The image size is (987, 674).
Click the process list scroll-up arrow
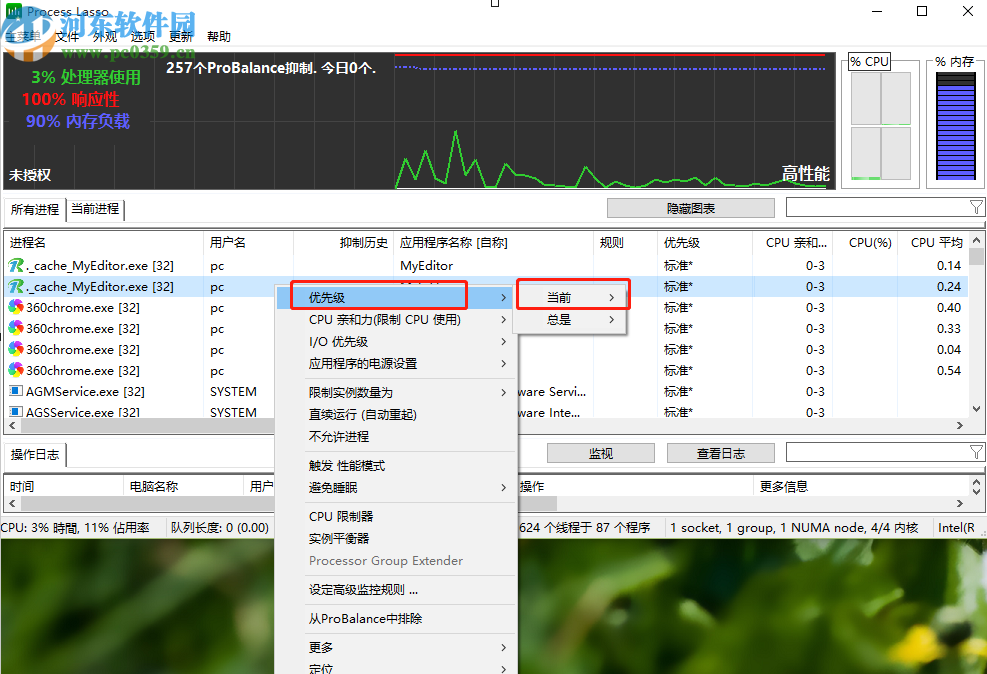pos(976,240)
